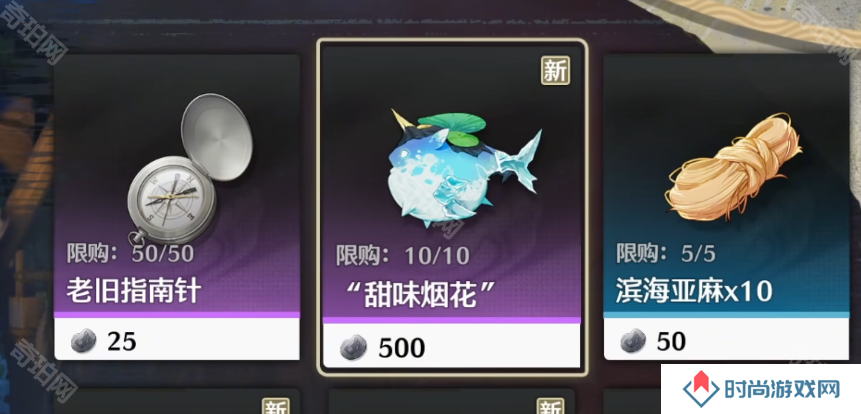Click the 新 badge on bottom-middle partial card
Viewport: 861px width, 414px height.
coord(550,406)
